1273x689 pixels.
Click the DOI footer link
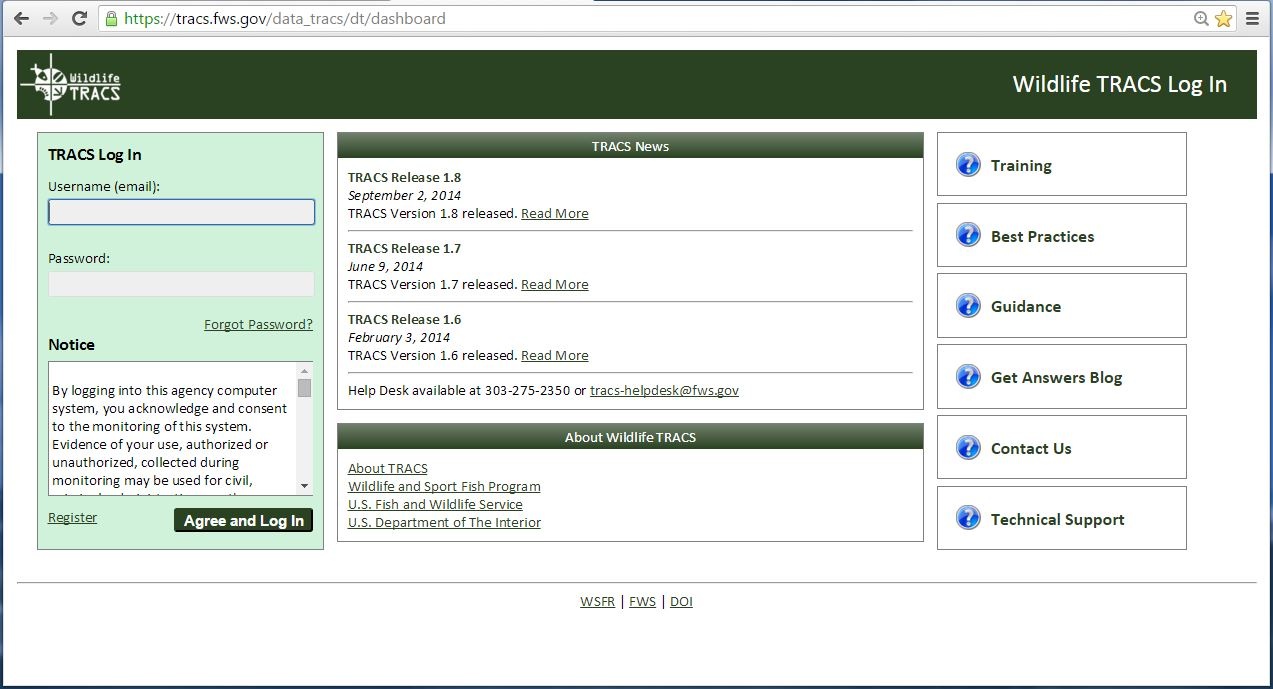pyautogui.click(x=681, y=601)
